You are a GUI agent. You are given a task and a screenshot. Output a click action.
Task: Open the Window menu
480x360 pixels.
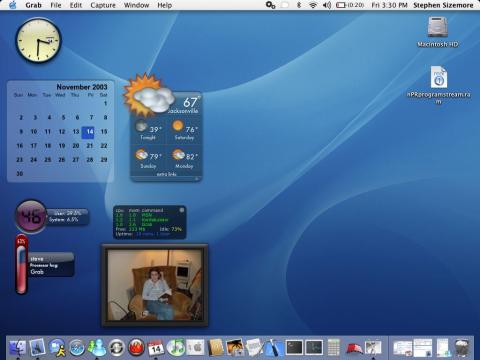136,5
